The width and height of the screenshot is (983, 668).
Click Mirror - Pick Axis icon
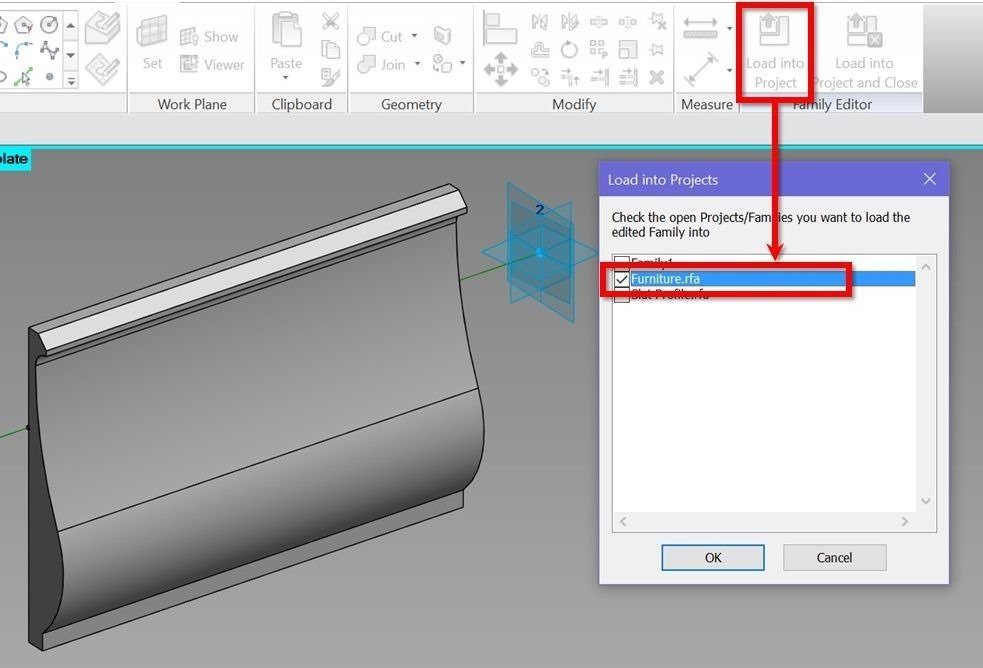tap(539, 22)
